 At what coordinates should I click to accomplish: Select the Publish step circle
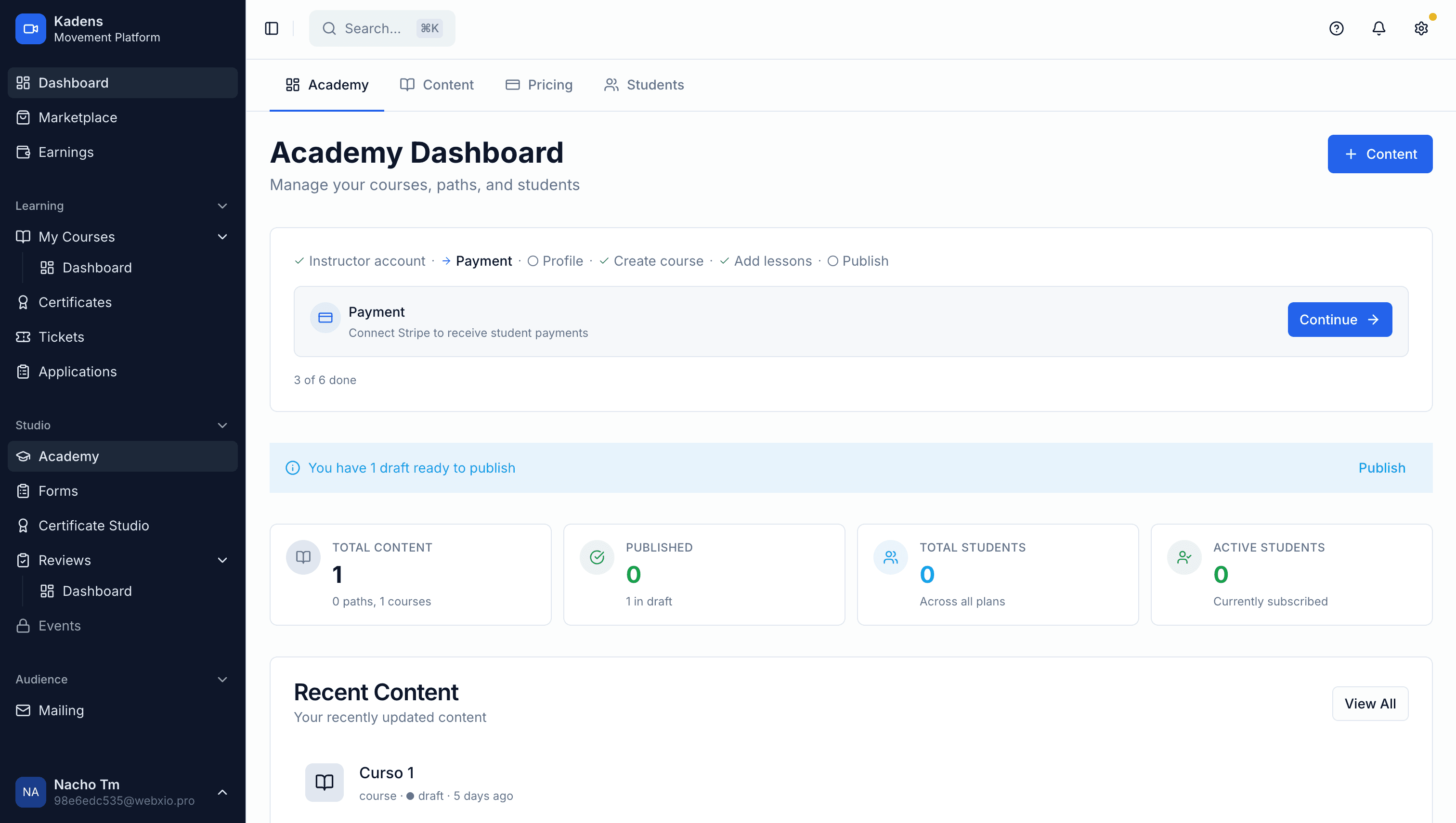pyautogui.click(x=832, y=261)
